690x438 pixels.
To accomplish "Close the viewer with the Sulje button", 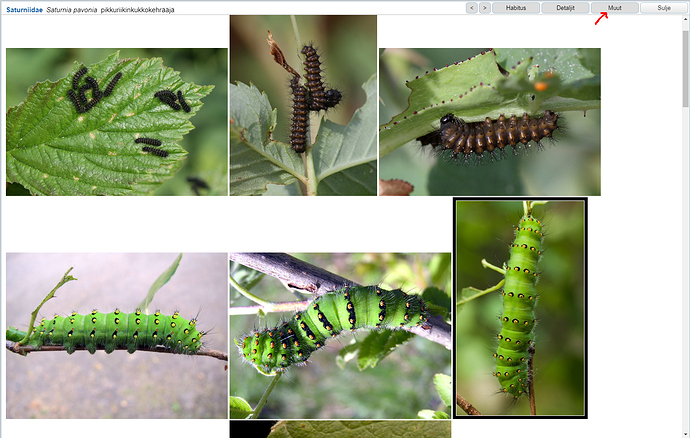I will pos(664,7).
